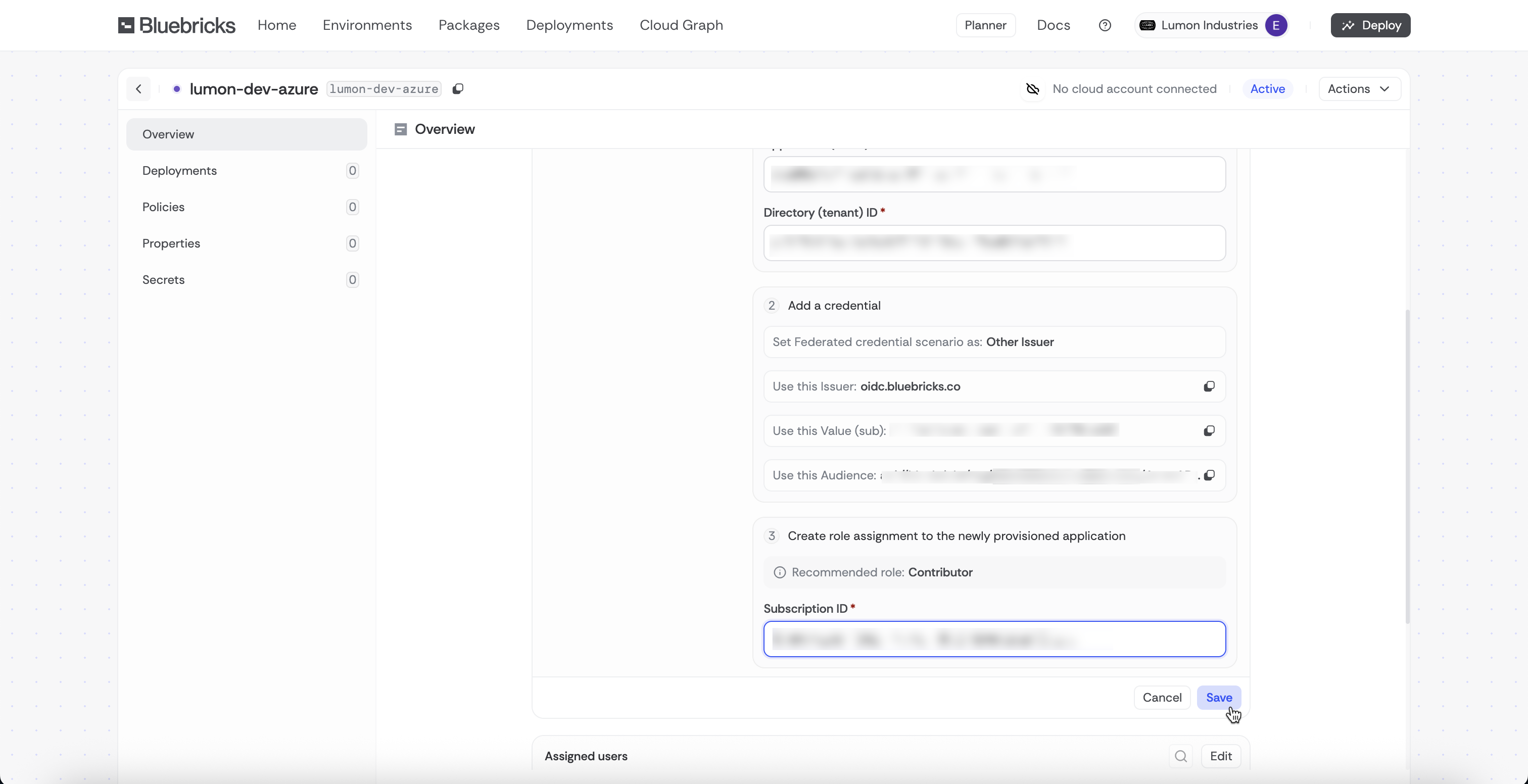1528x784 pixels.
Task: Open the Environments nav menu
Action: point(367,25)
